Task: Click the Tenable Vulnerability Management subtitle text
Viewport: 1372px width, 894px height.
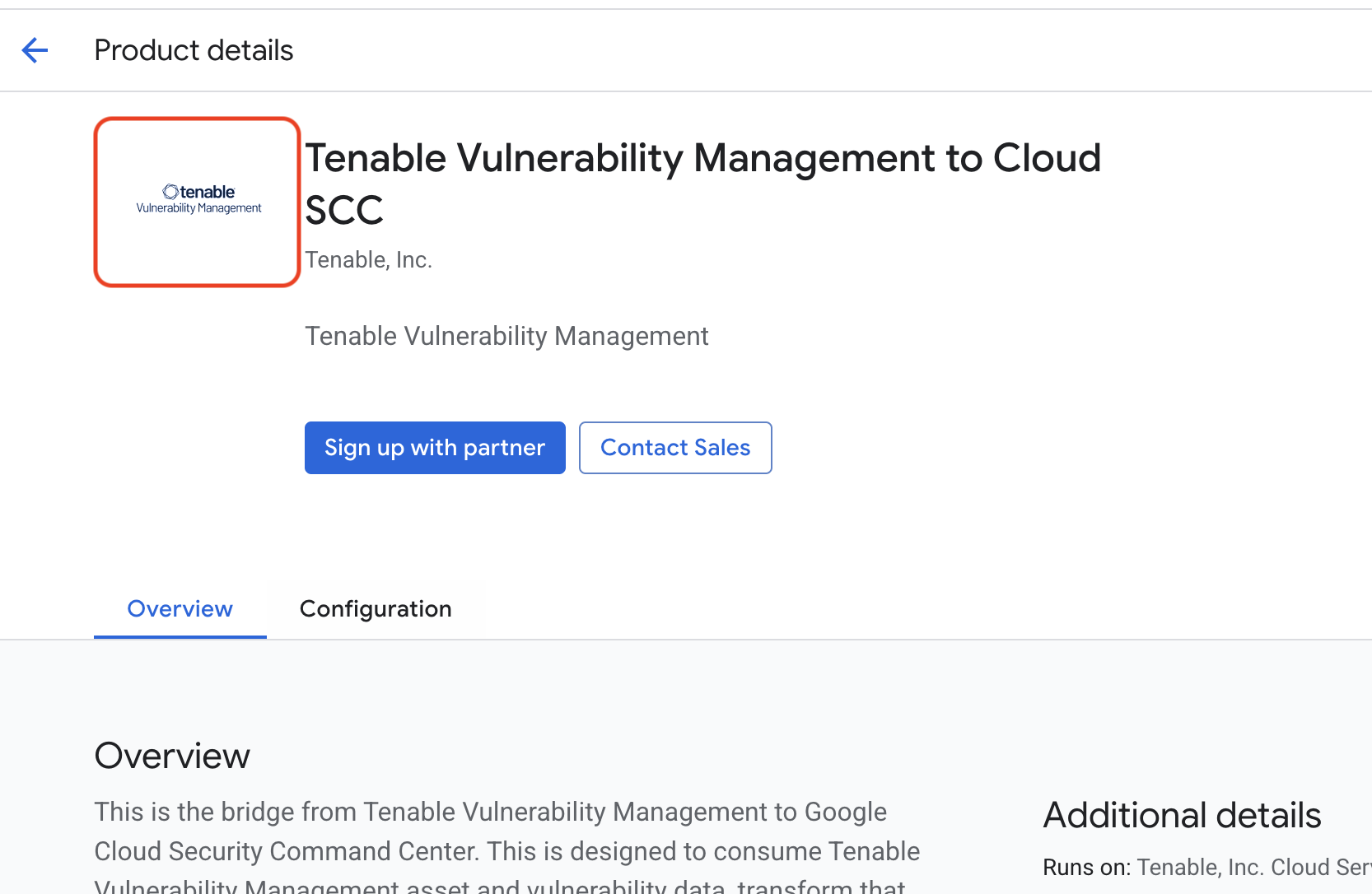Action: [x=506, y=336]
